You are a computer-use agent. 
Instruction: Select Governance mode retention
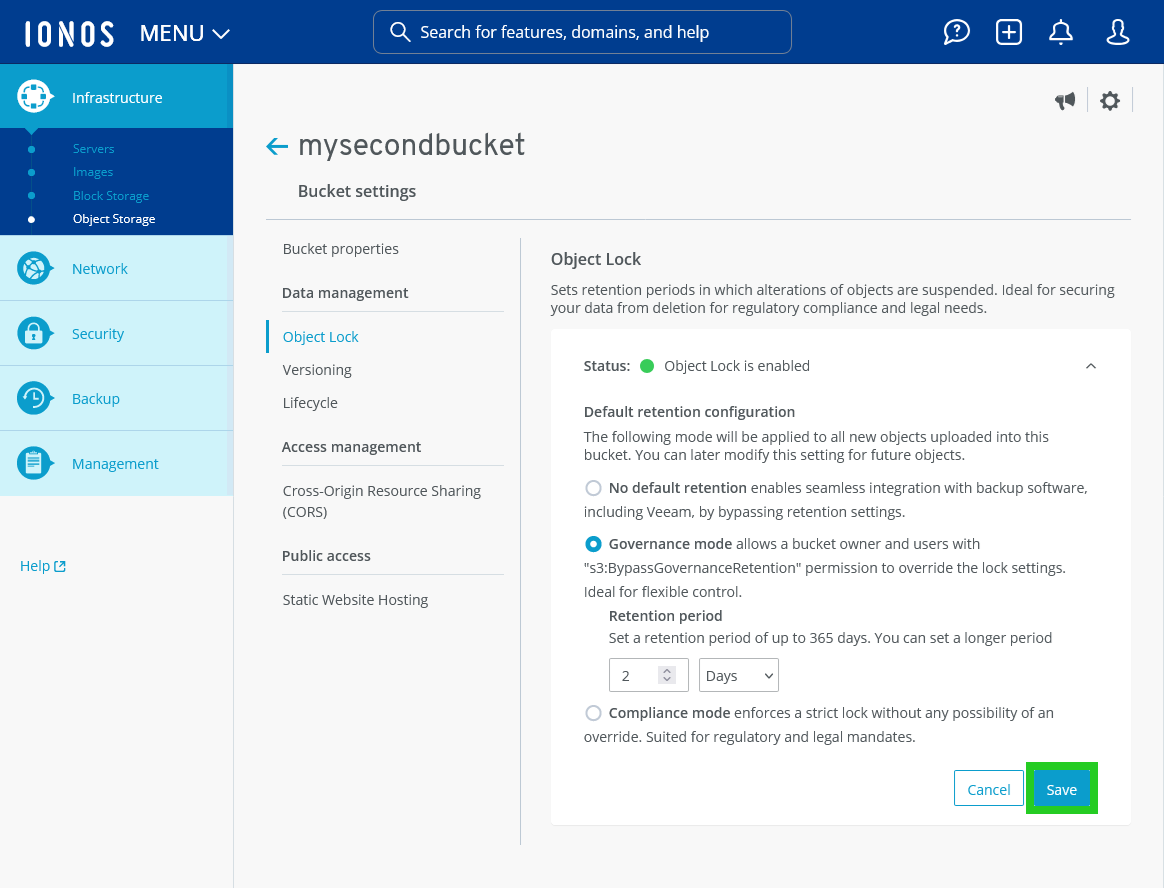coord(593,544)
